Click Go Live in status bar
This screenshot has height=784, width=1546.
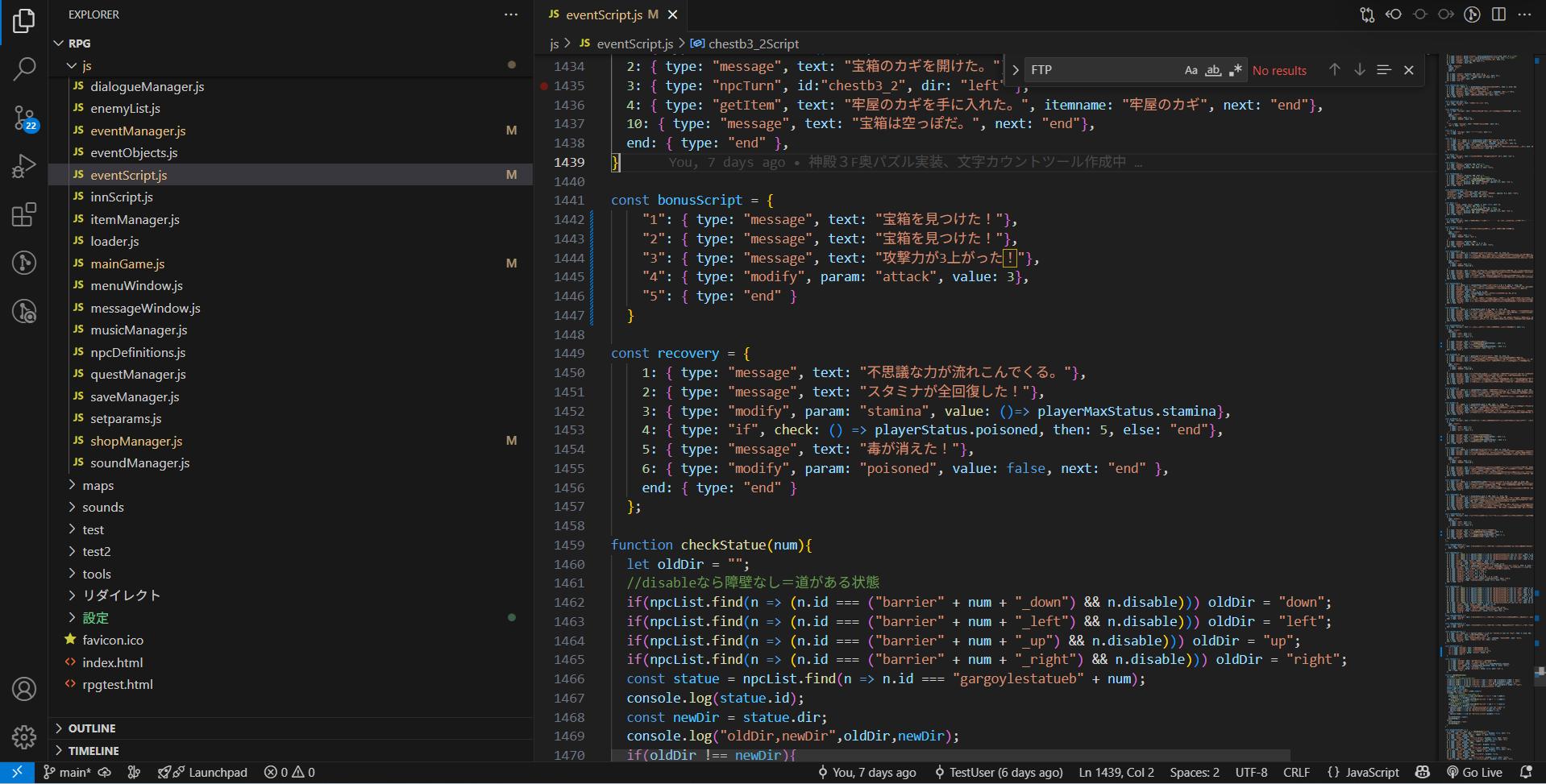point(1475,772)
